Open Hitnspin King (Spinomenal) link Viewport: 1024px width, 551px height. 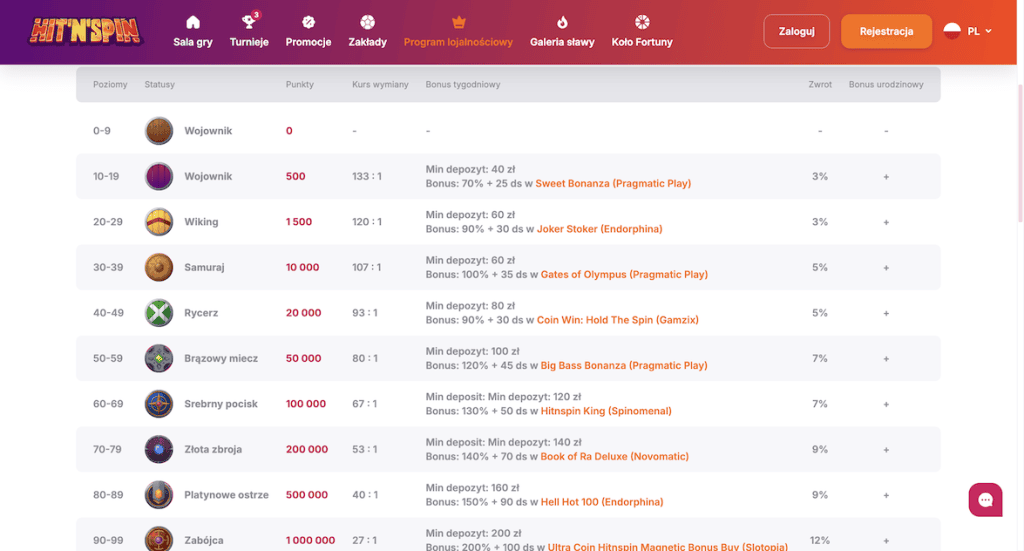(606, 411)
